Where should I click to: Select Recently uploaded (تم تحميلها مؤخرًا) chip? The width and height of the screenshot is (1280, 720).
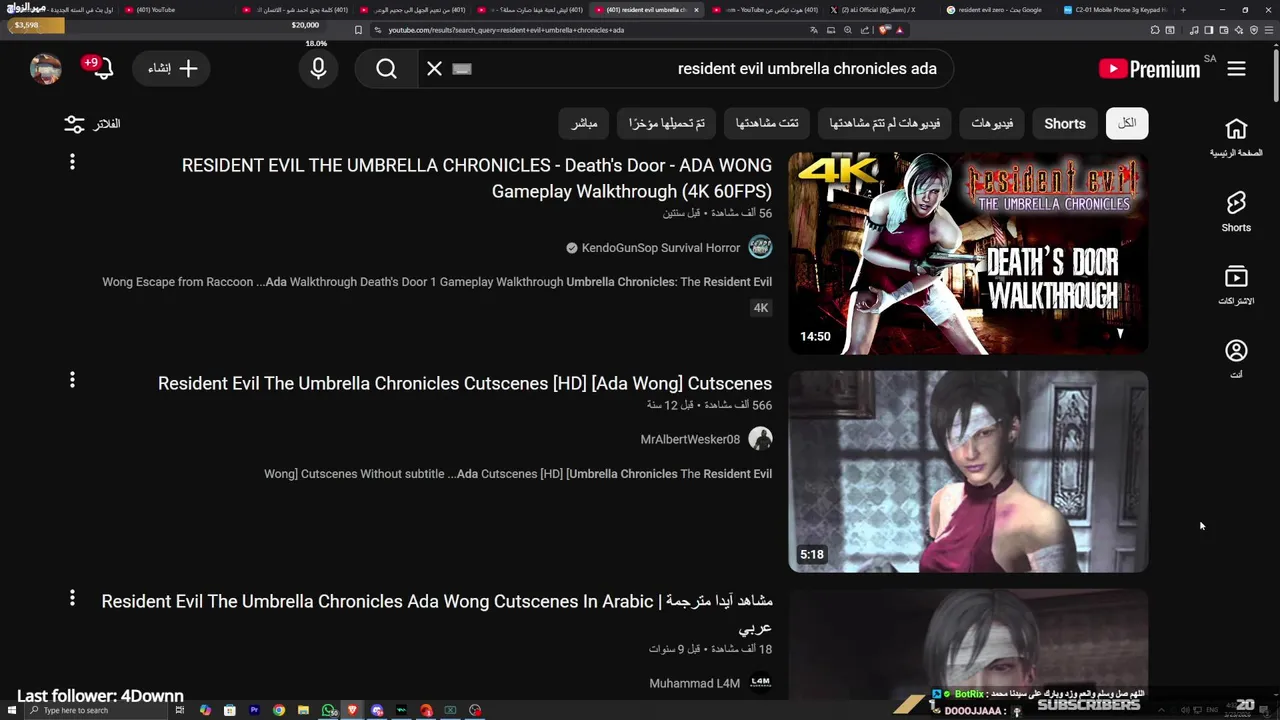pyautogui.click(x=667, y=124)
